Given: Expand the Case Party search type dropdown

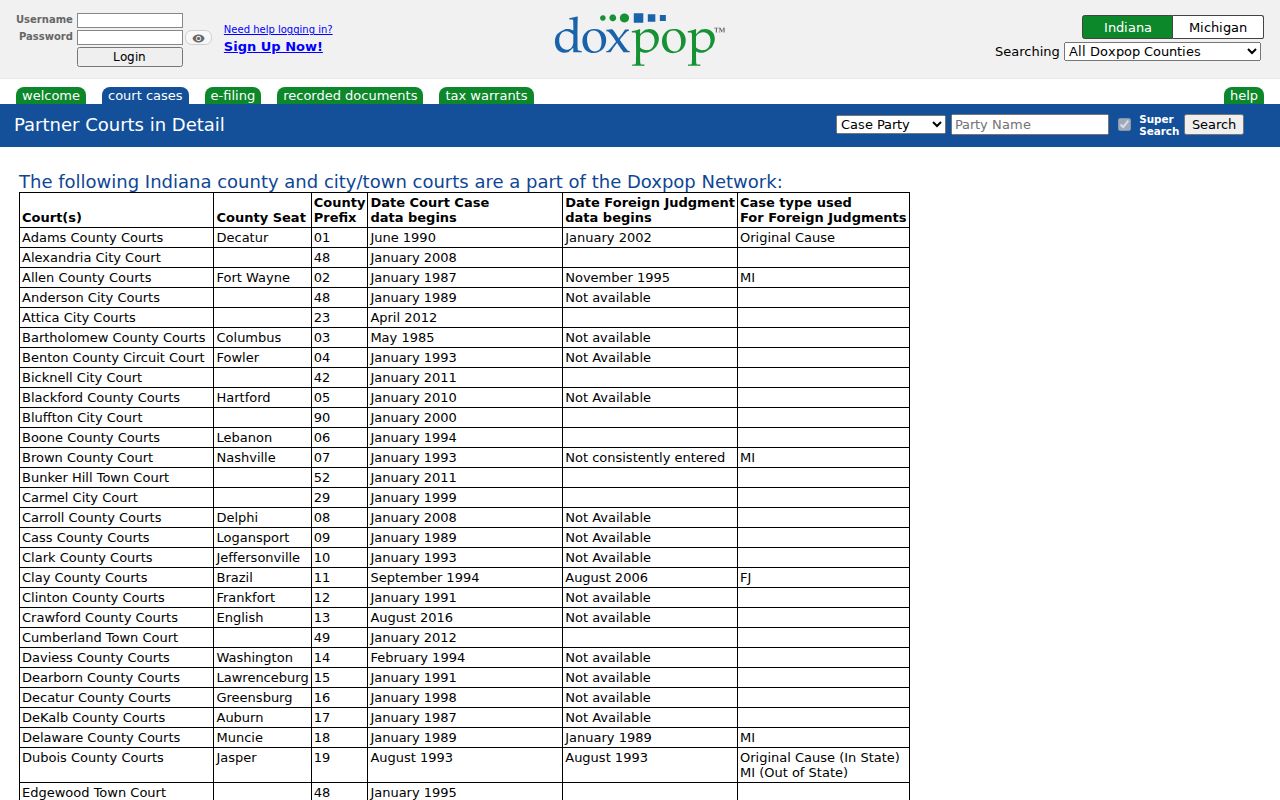Looking at the screenshot, I should [x=891, y=125].
